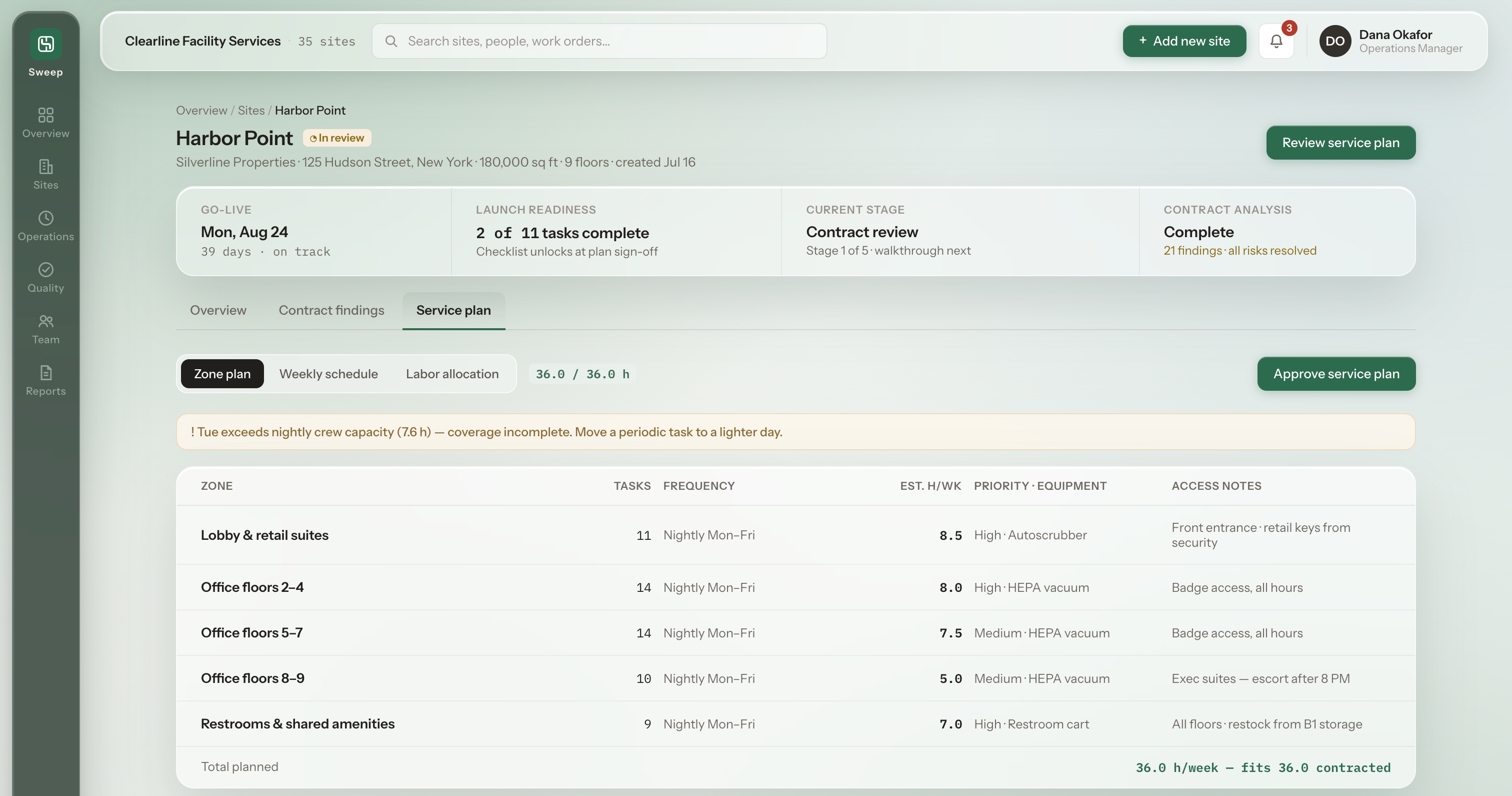Click the Contract review stage text
1512x796 pixels.
click(861, 232)
